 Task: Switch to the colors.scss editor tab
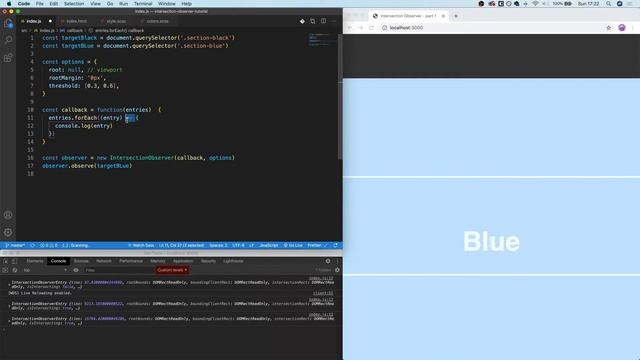click(x=157, y=21)
